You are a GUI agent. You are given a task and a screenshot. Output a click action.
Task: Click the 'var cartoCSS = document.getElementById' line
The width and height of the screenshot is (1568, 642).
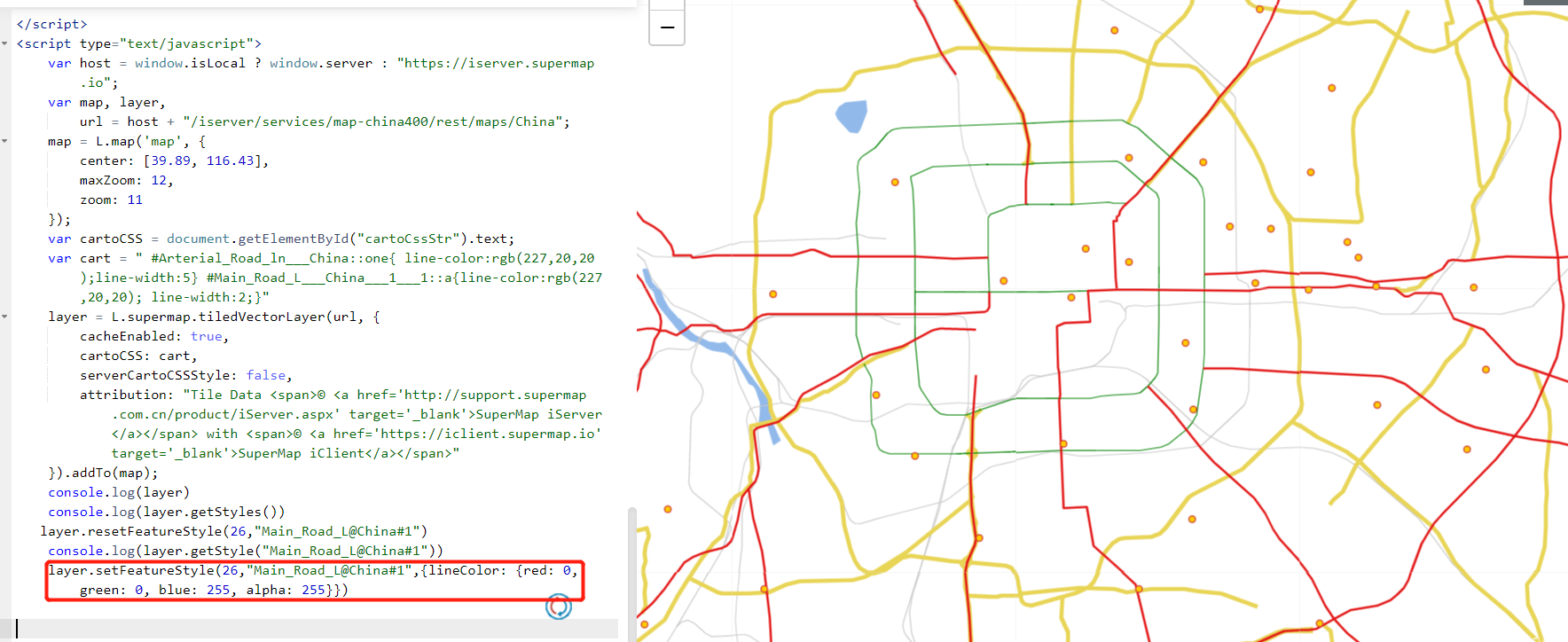[x=281, y=239]
